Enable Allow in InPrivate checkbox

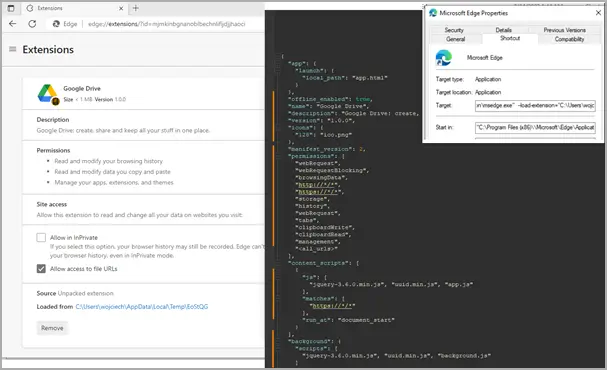(41, 237)
